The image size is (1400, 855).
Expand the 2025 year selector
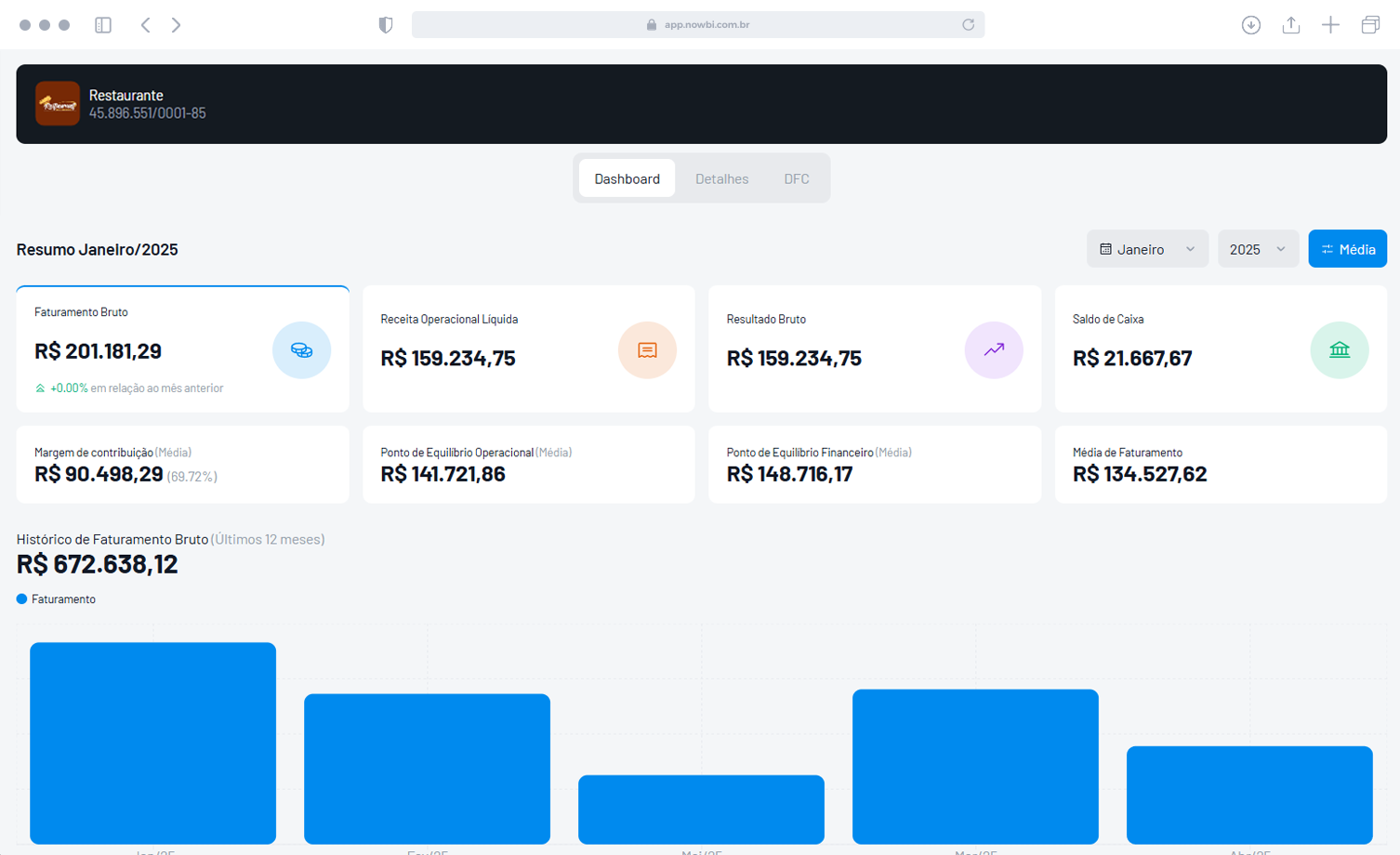(1258, 249)
